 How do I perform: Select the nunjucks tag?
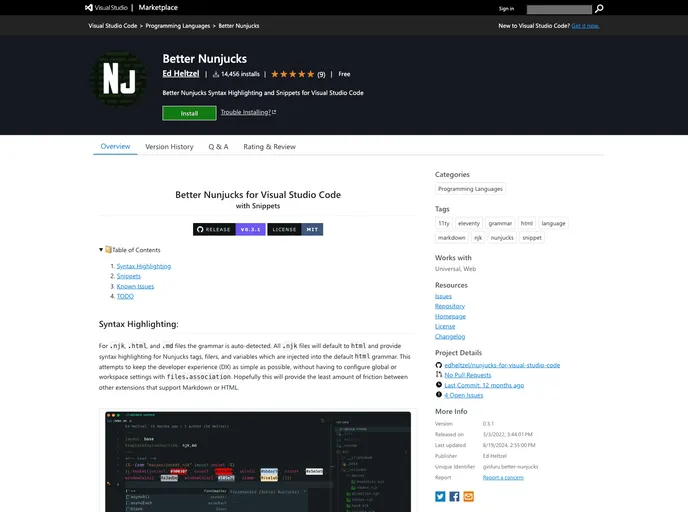point(502,238)
